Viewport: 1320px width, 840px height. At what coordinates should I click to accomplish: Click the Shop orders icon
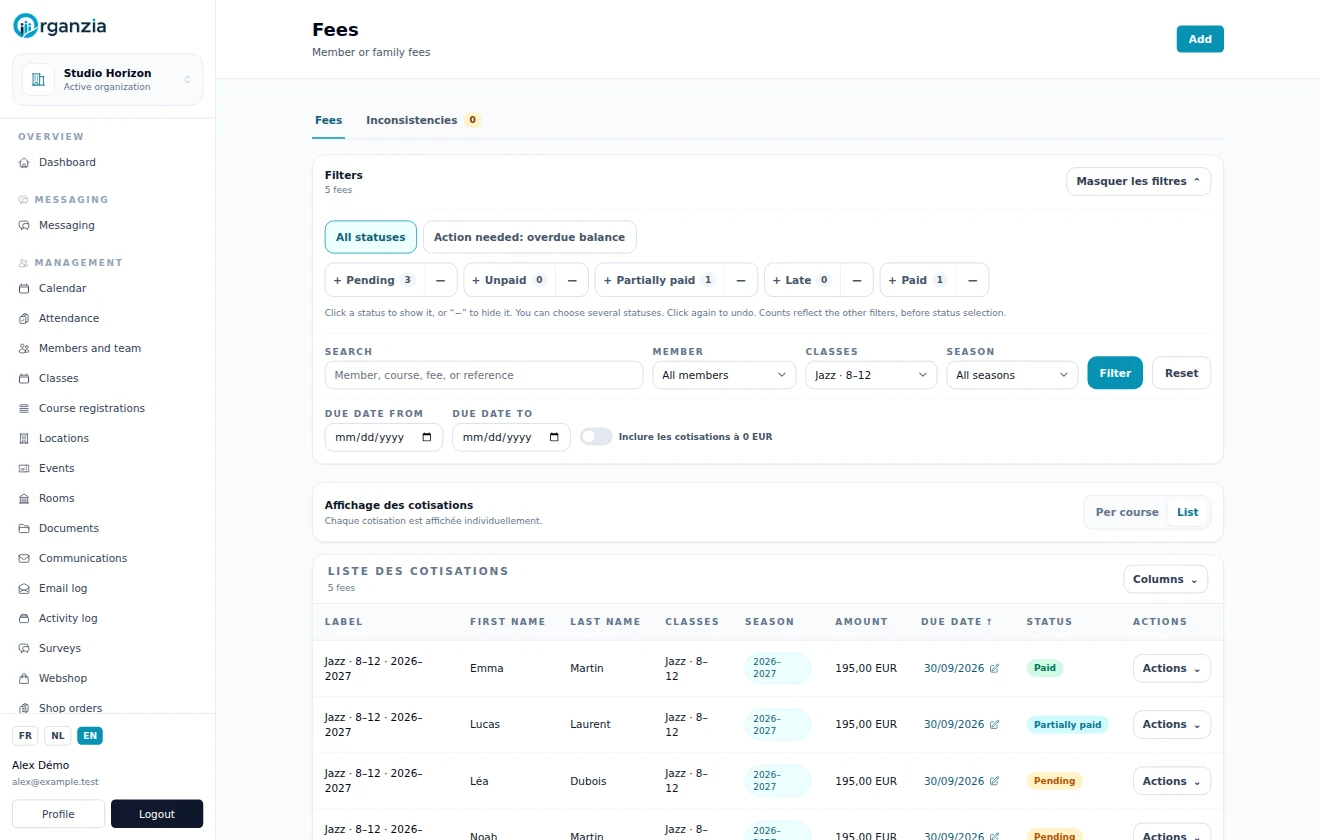pos(24,708)
